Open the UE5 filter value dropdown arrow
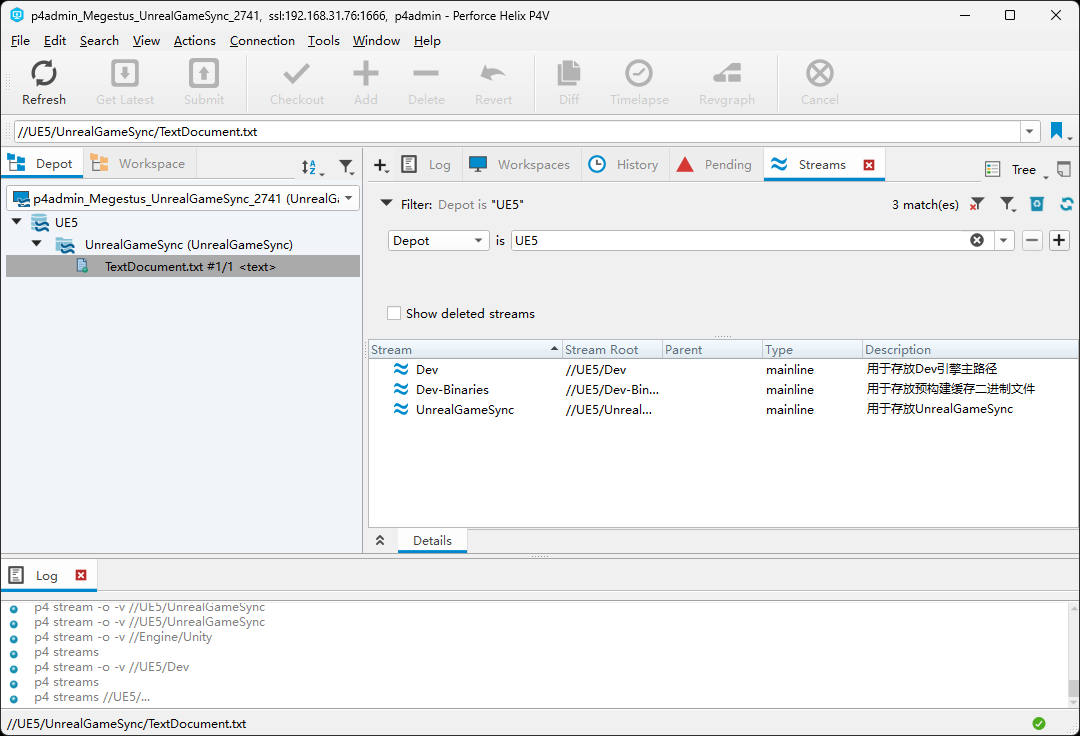This screenshot has width=1080, height=736. tap(1004, 240)
